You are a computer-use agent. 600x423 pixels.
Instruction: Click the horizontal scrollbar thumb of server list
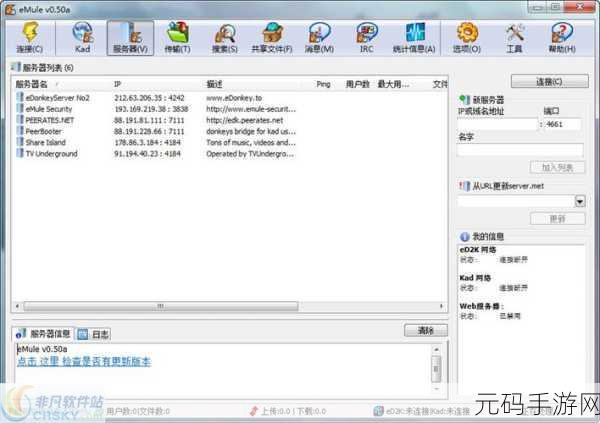[161, 306]
